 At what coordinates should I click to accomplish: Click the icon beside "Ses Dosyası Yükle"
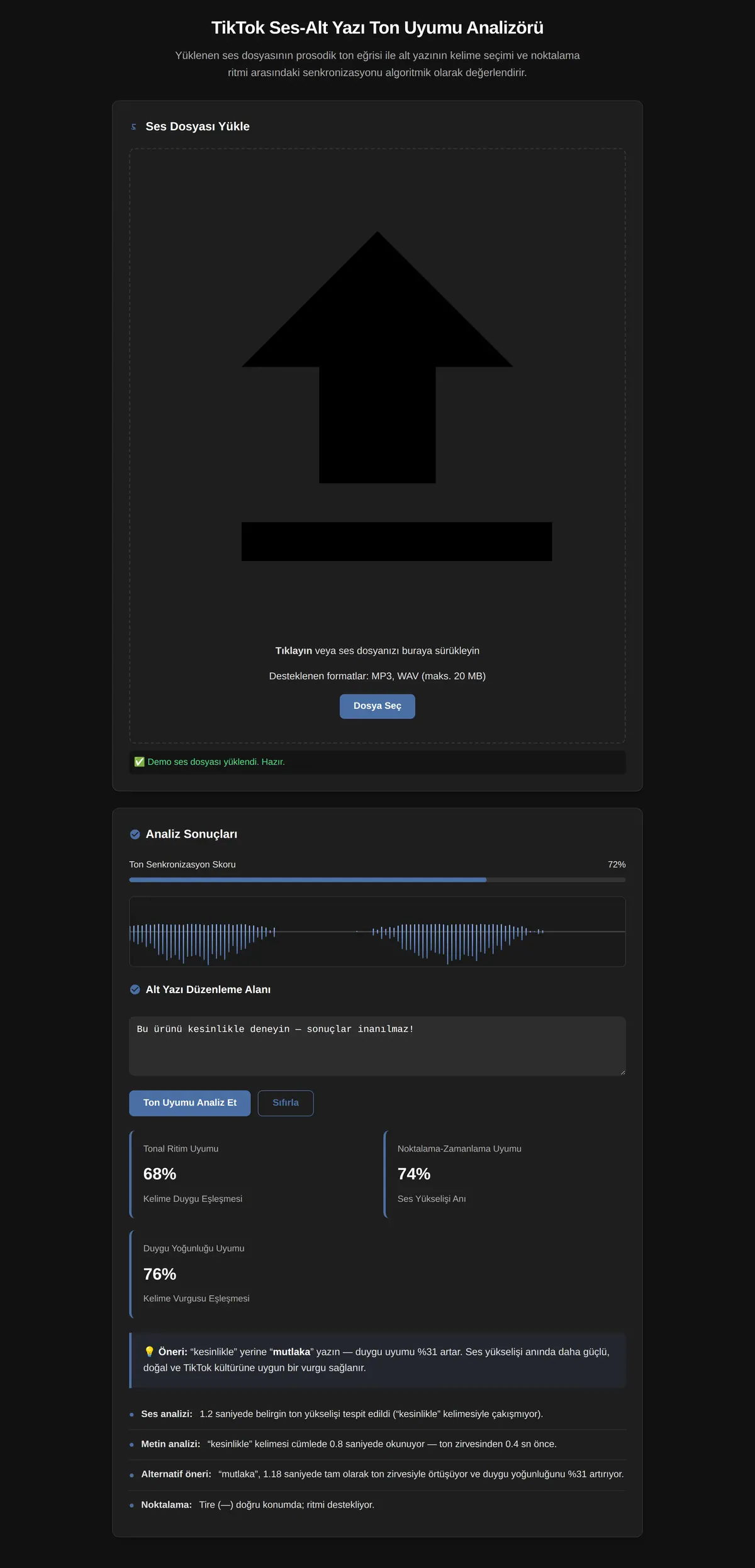tap(133, 127)
